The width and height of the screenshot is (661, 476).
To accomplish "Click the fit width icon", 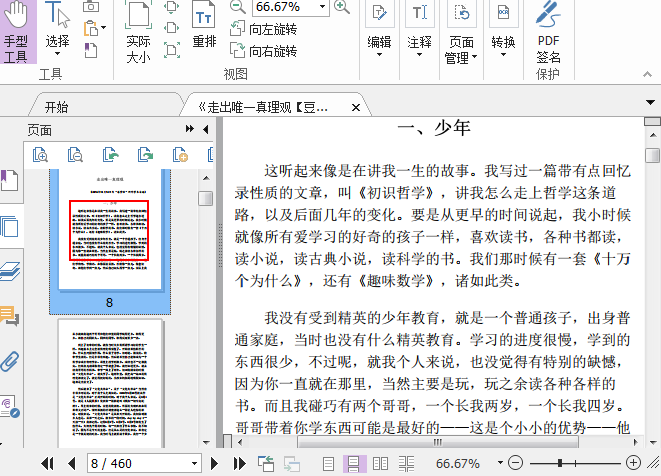I will 172,28.
